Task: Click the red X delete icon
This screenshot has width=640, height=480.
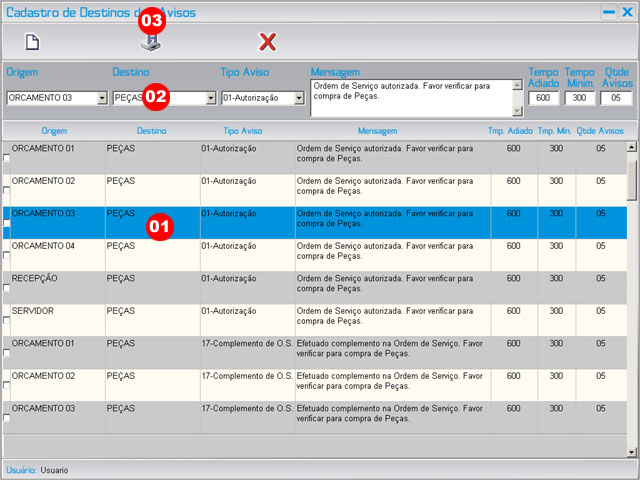Action: (267, 42)
